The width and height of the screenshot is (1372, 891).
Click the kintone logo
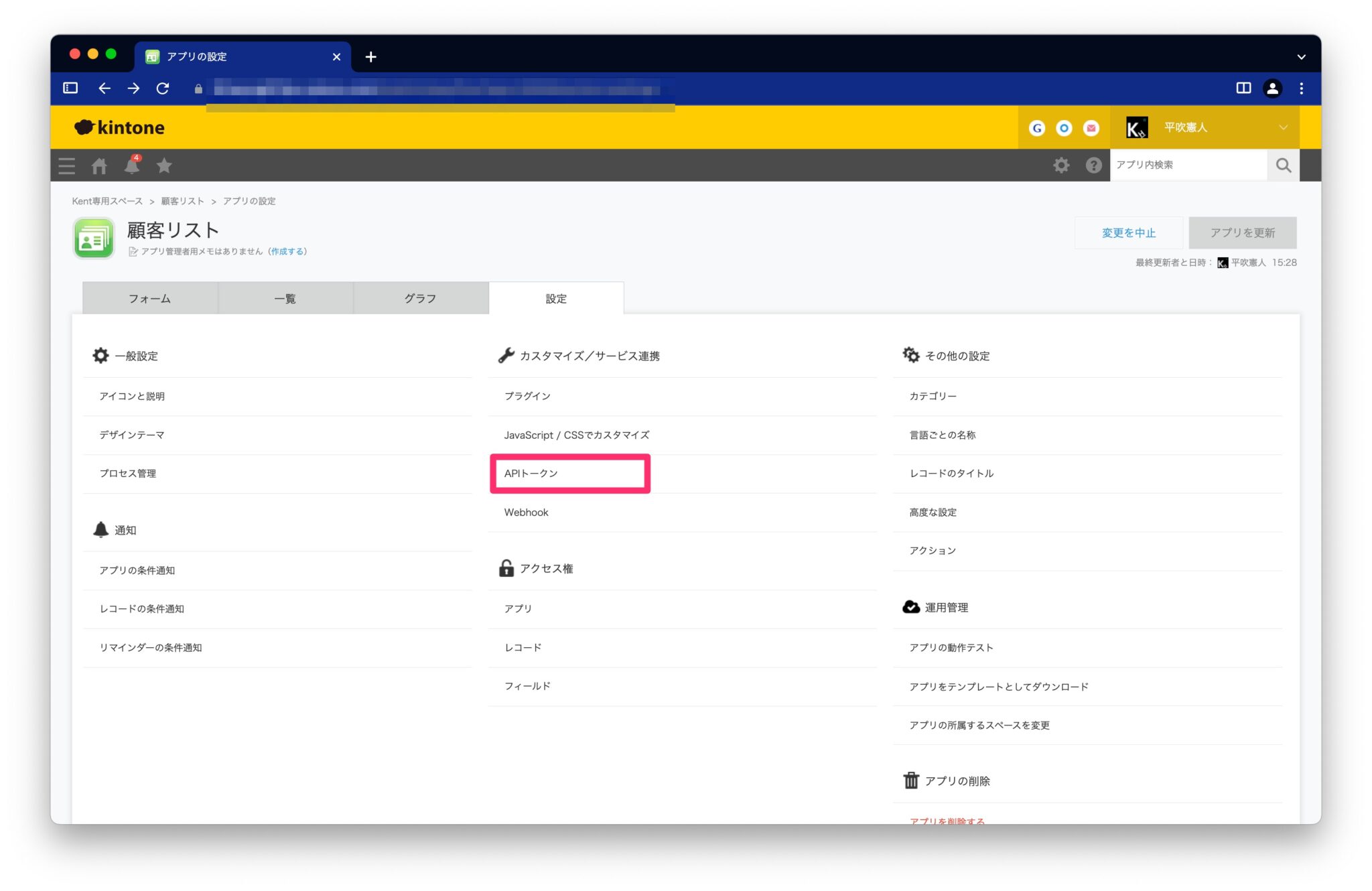[119, 127]
